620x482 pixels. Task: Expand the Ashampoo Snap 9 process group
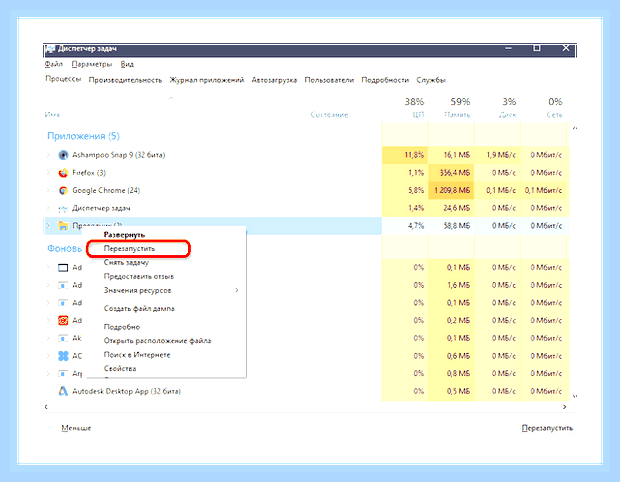(x=48, y=155)
